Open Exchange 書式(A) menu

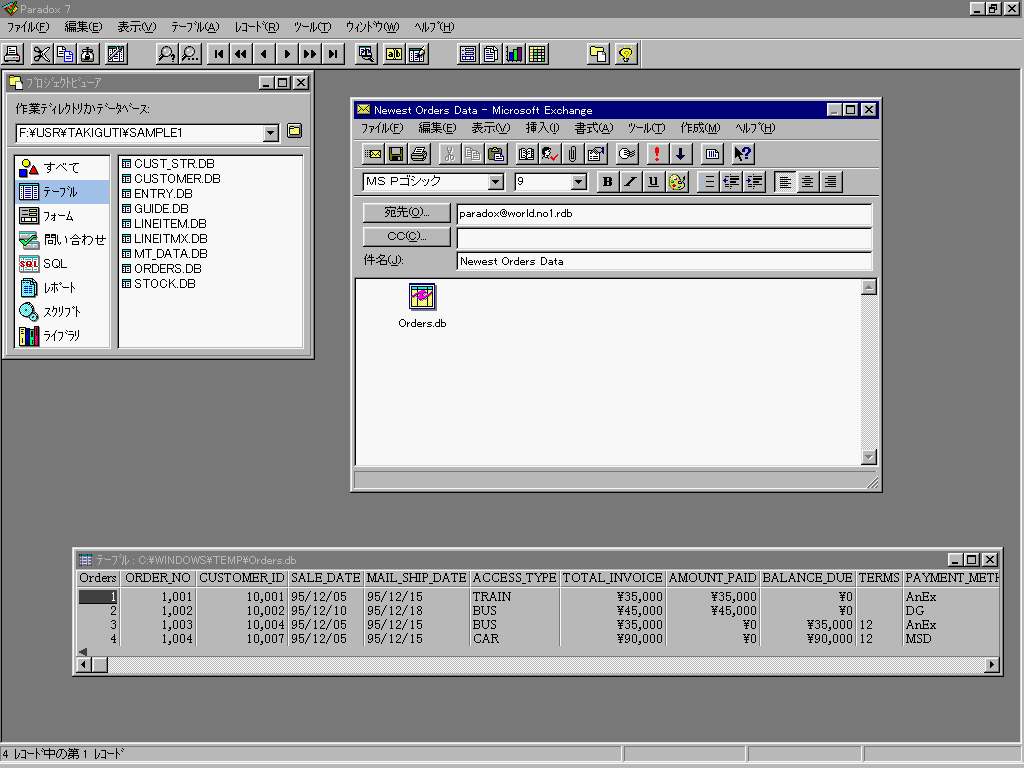[x=594, y=128]
